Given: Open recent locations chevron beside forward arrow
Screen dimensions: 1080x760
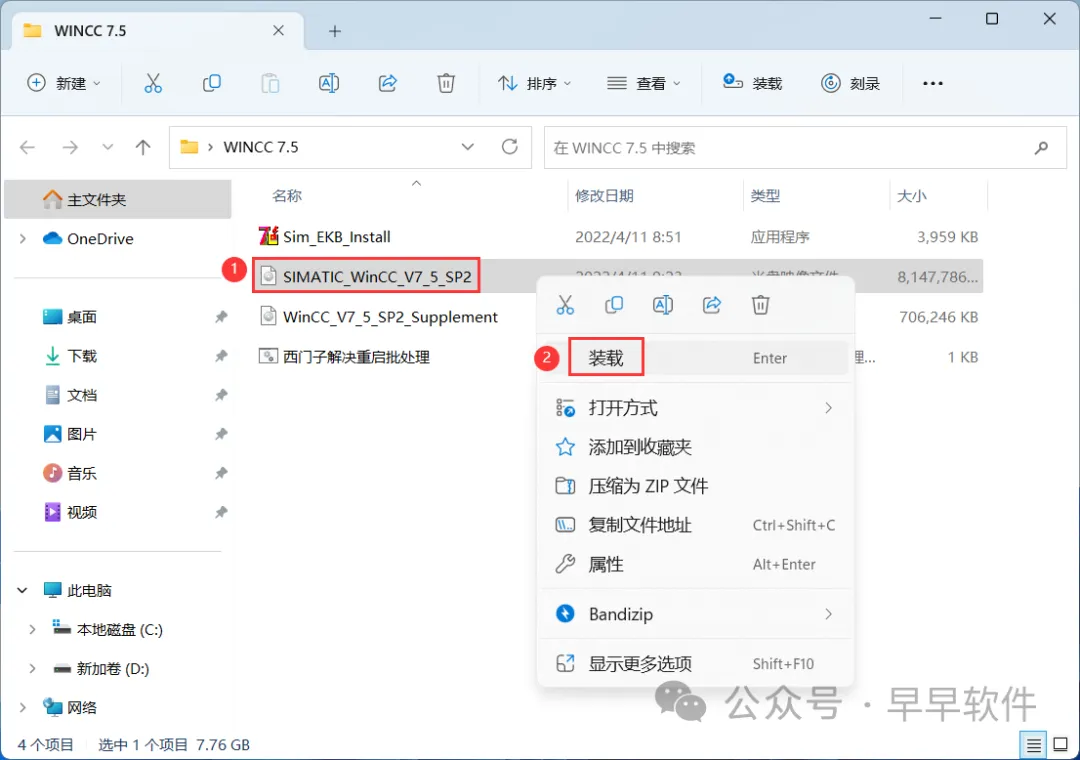Looking at the screenshot, I should 107,147.
